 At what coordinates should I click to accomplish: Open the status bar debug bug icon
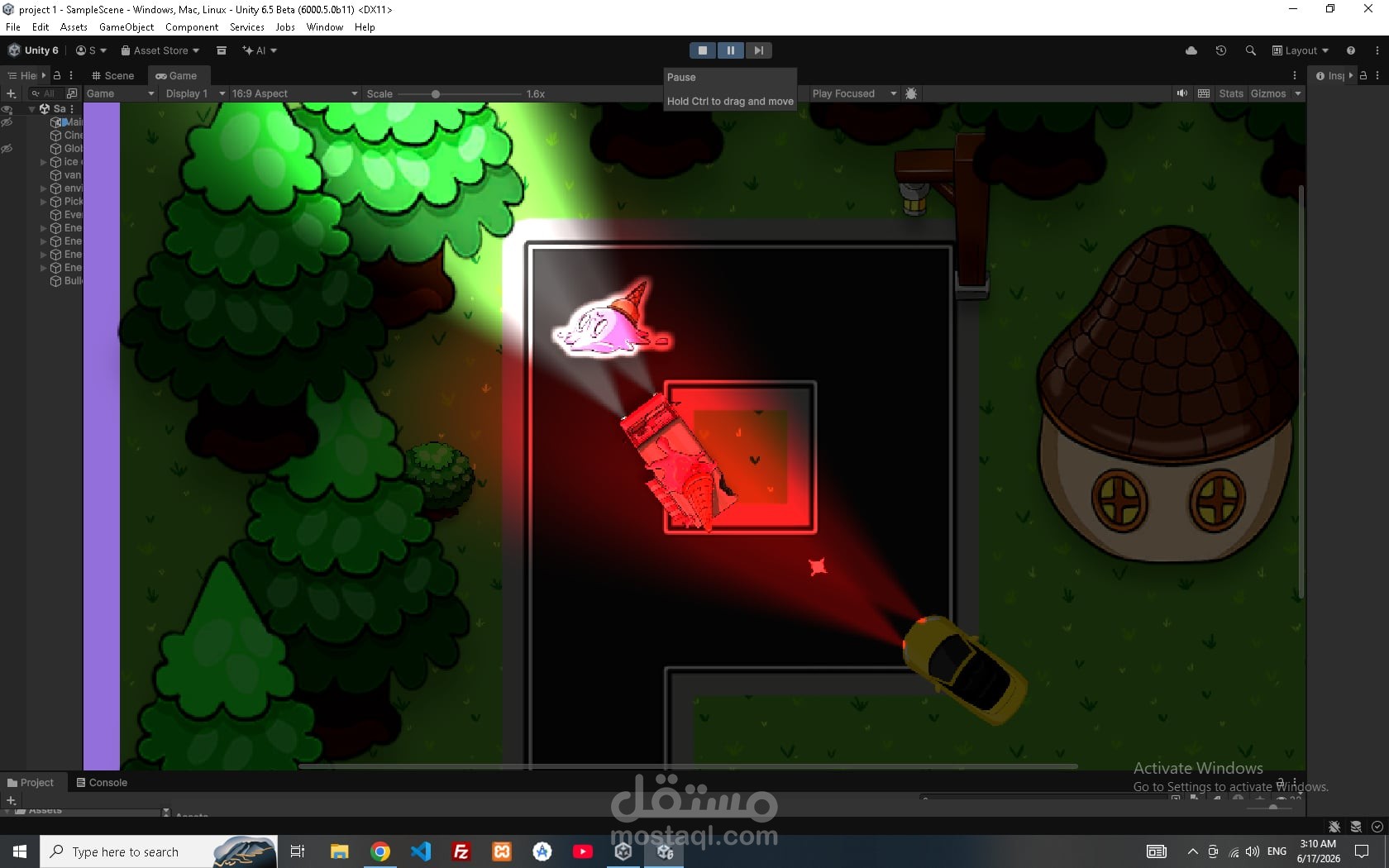pyautogui.click(x=1334, y=827)
